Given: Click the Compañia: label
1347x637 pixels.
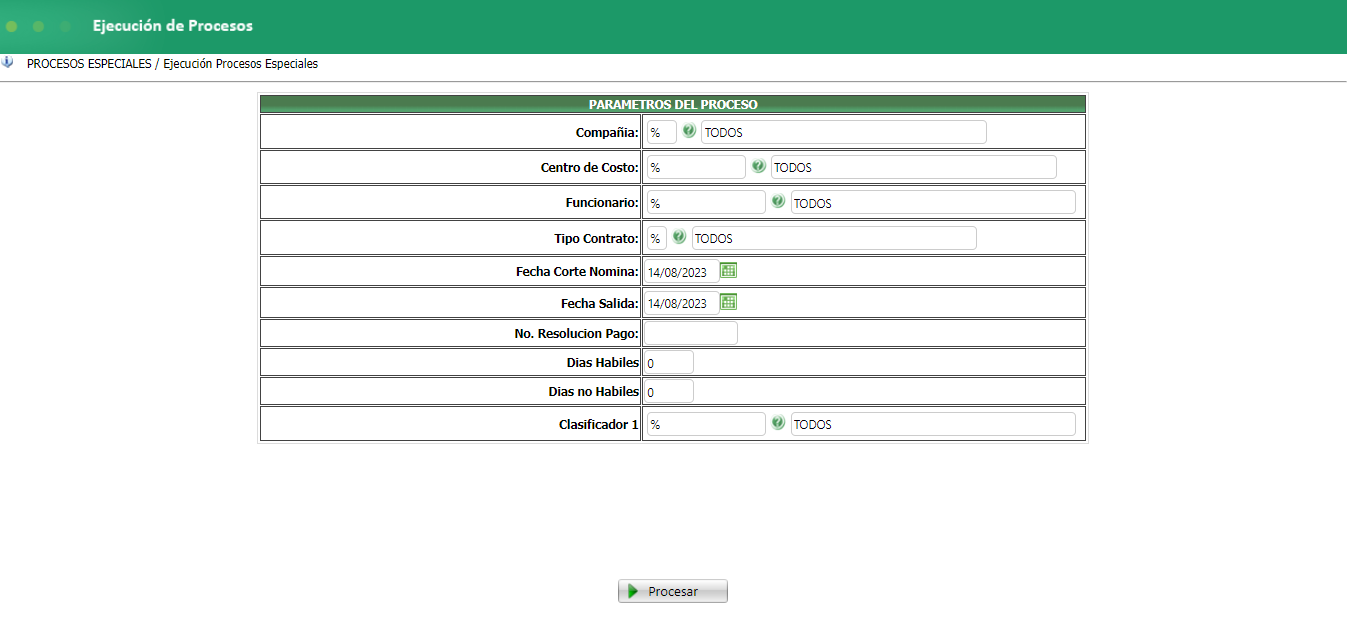Looking at the screenshot, I should [x=607, y=132].
